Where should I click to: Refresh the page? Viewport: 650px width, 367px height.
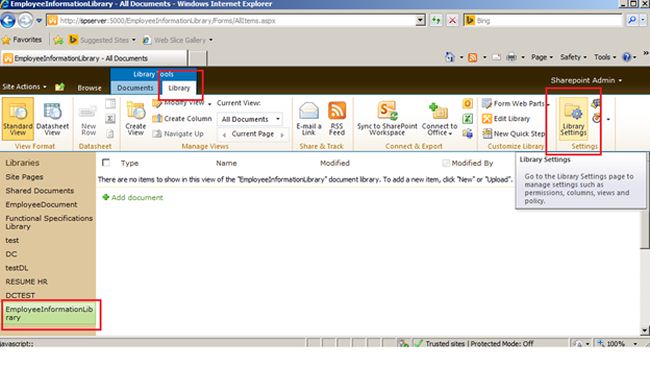point(436,20)
